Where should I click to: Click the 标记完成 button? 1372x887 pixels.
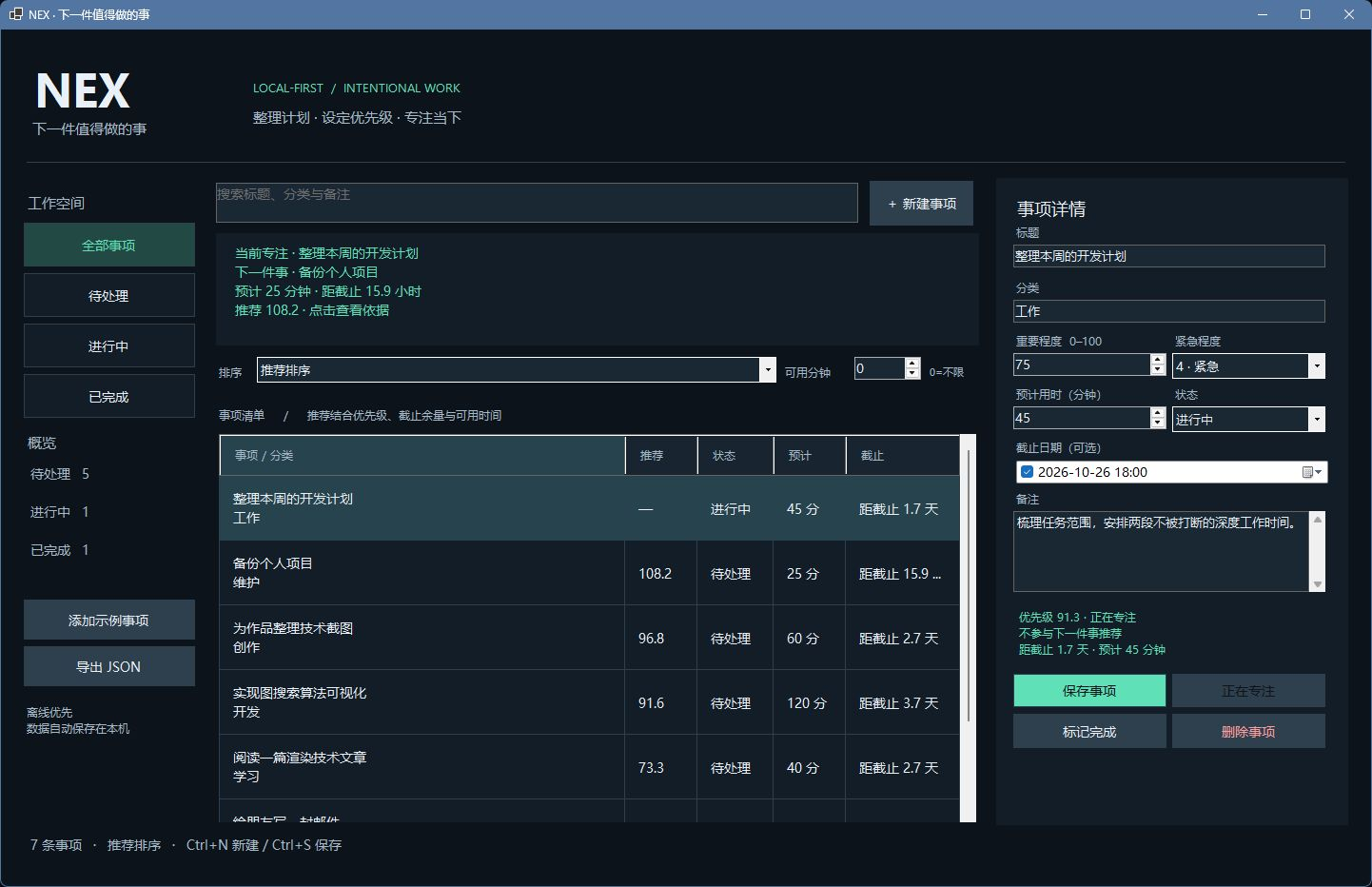click(x=1089, y=732)
